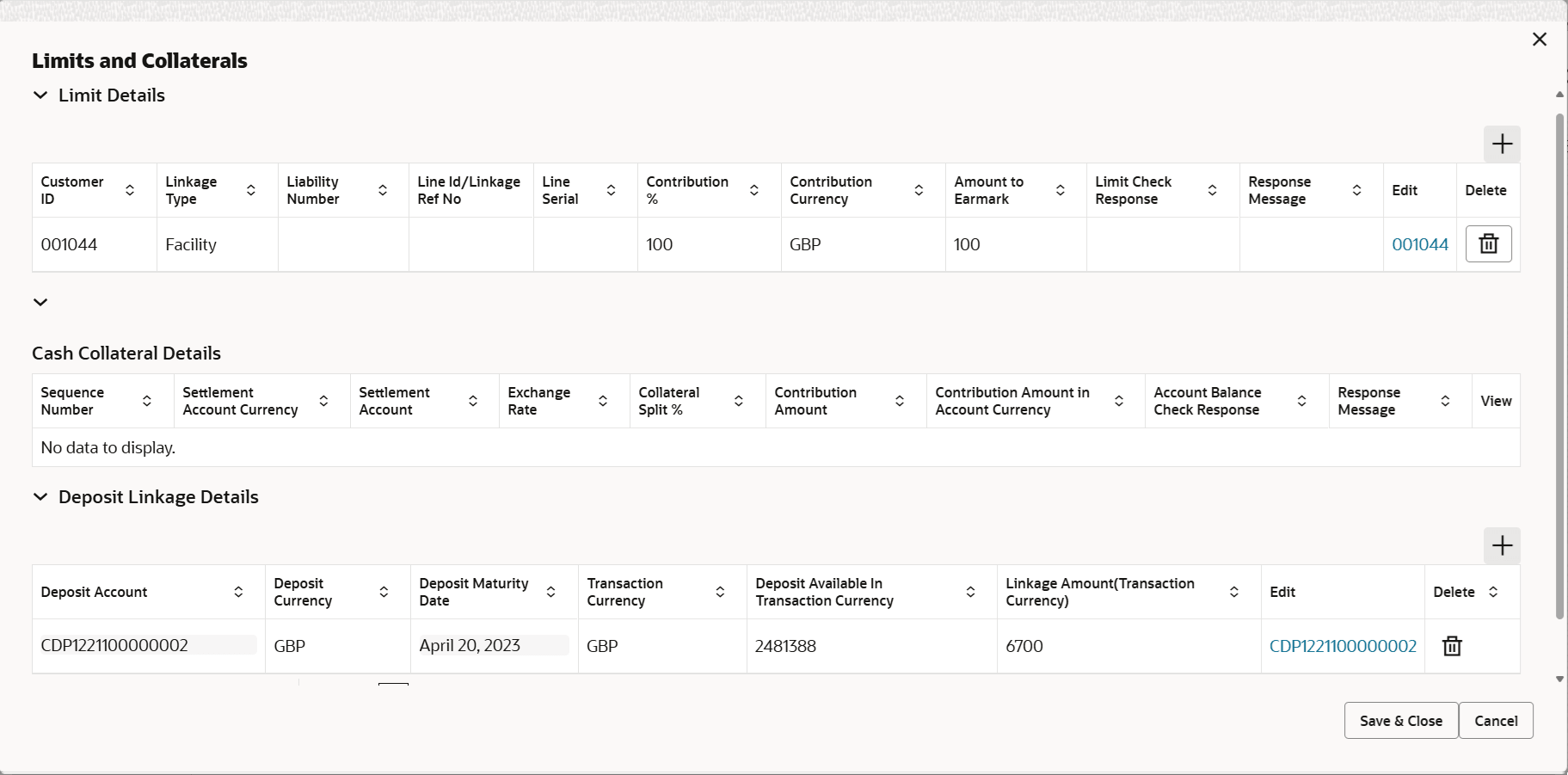The height and width of the screenshot is (775, 1568).
Task: Click the vertical scrollbar down arrow
Action: (1559, 680)
